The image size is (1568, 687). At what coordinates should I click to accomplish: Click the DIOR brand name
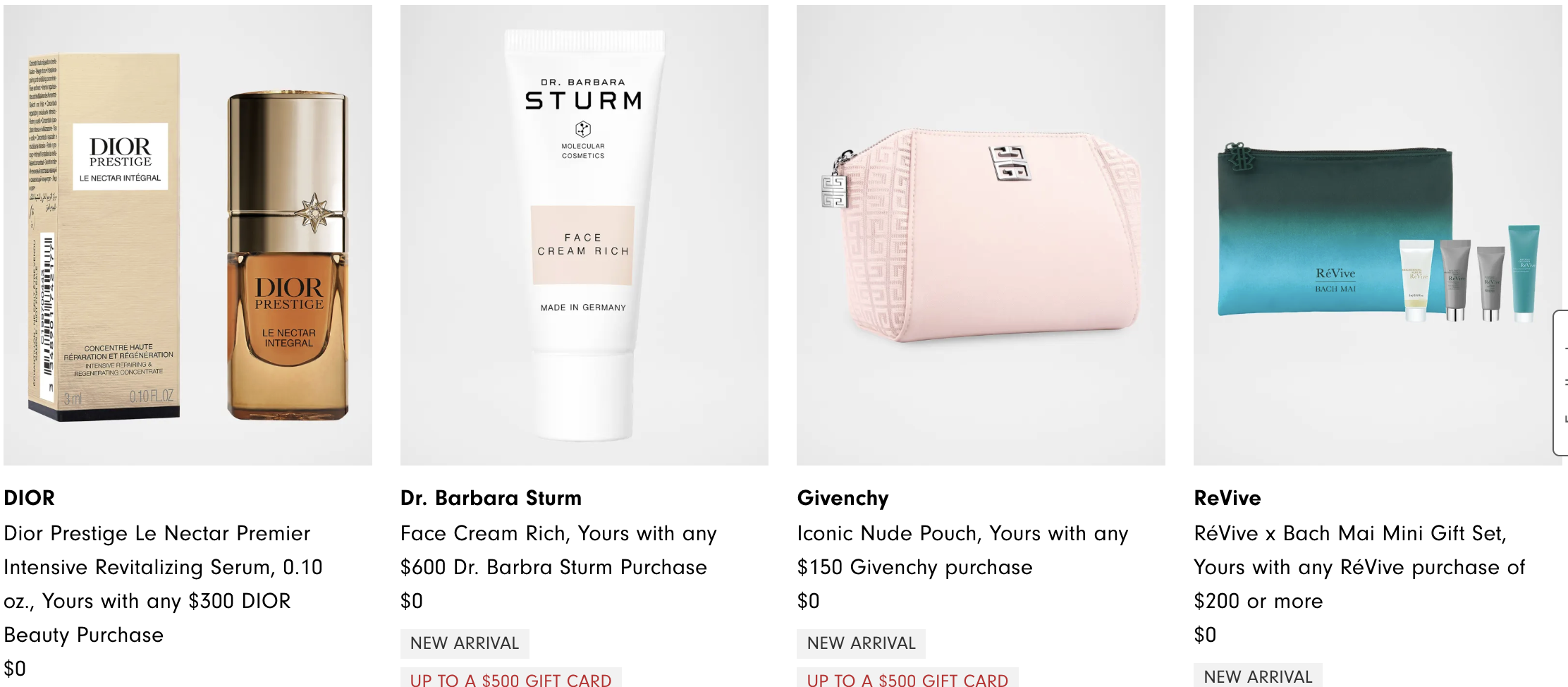(x=29, y=498)
